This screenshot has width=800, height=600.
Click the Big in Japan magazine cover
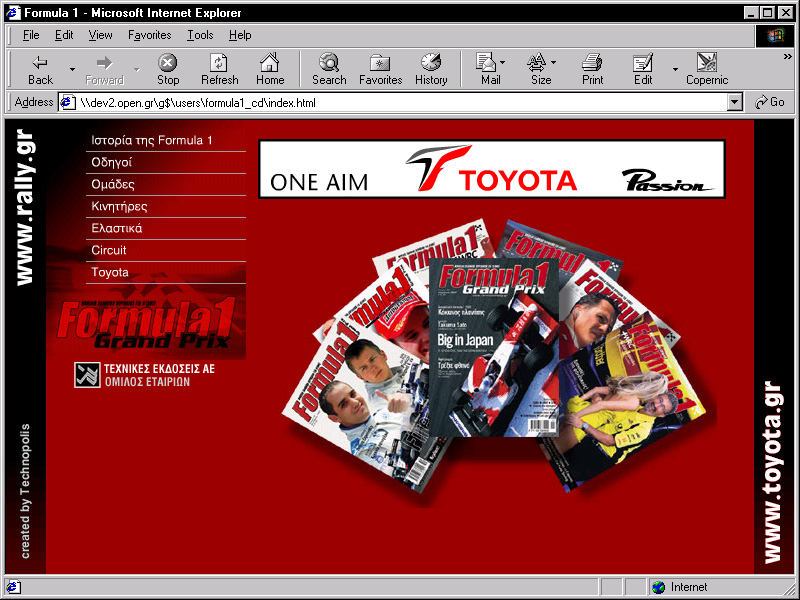point(494,347)
